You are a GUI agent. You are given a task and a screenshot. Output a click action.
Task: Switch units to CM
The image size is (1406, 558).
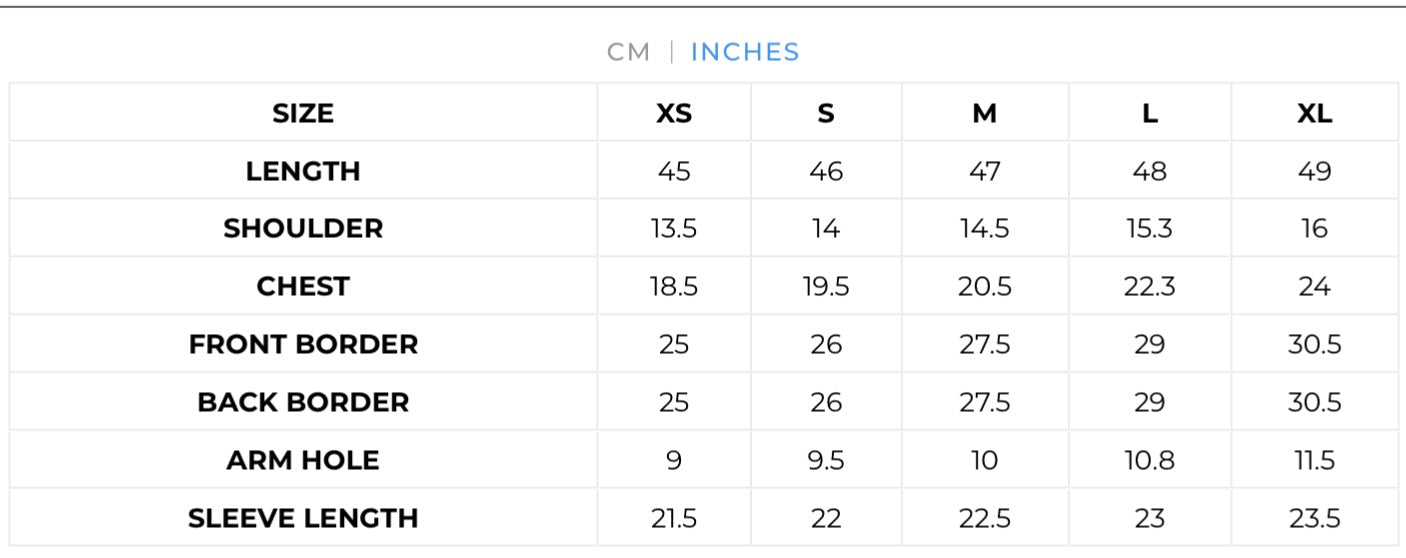pyautogui.click(x=628, y=52)
